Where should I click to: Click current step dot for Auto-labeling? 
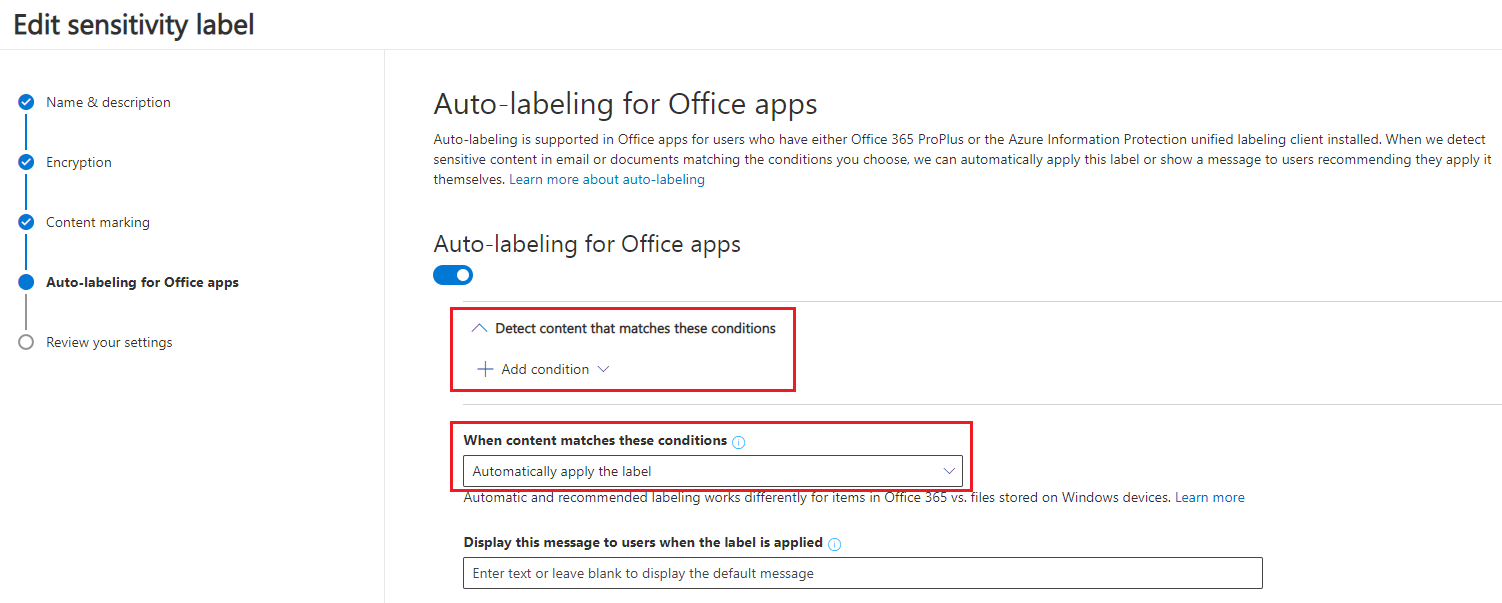pos(26,282)
